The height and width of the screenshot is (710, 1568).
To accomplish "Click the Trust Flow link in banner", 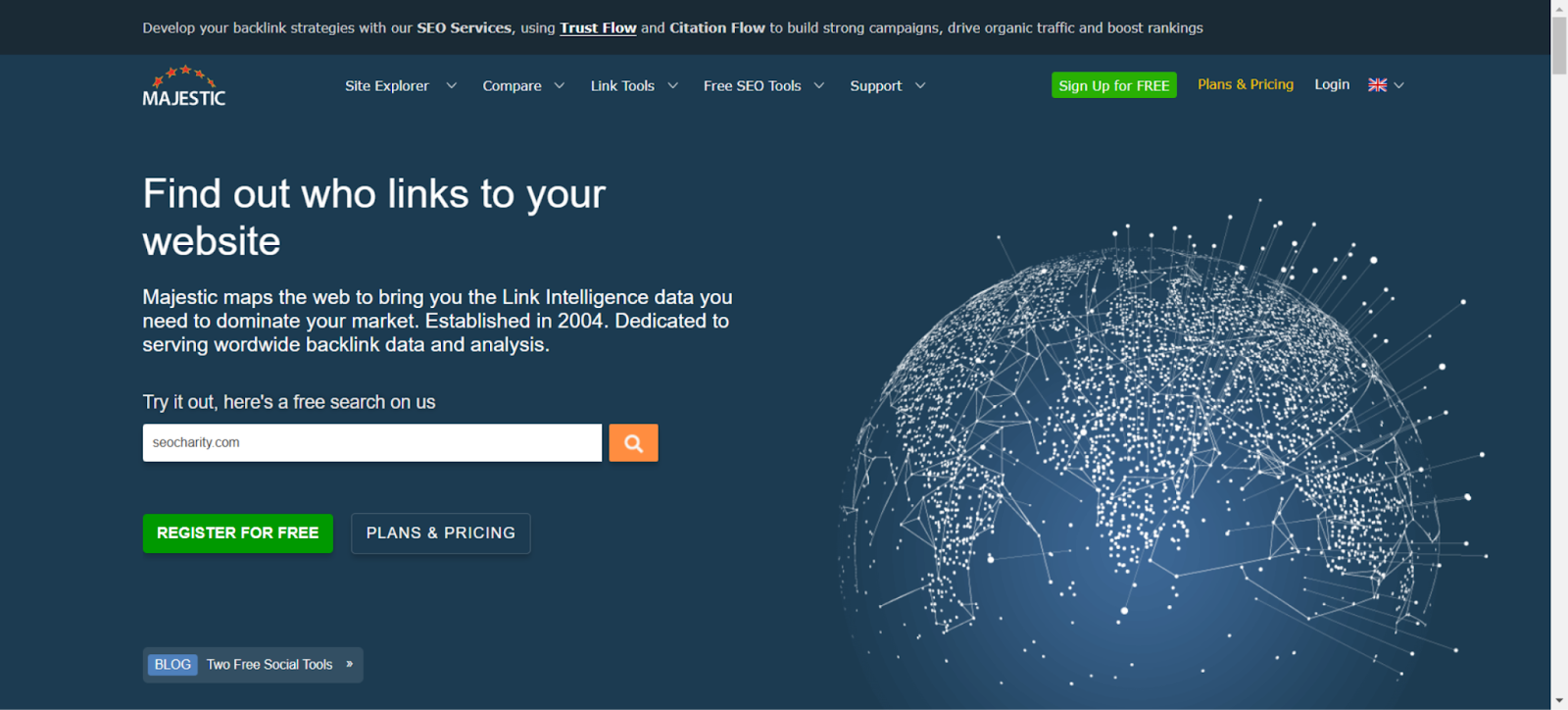I will click(x=598, y=27).
